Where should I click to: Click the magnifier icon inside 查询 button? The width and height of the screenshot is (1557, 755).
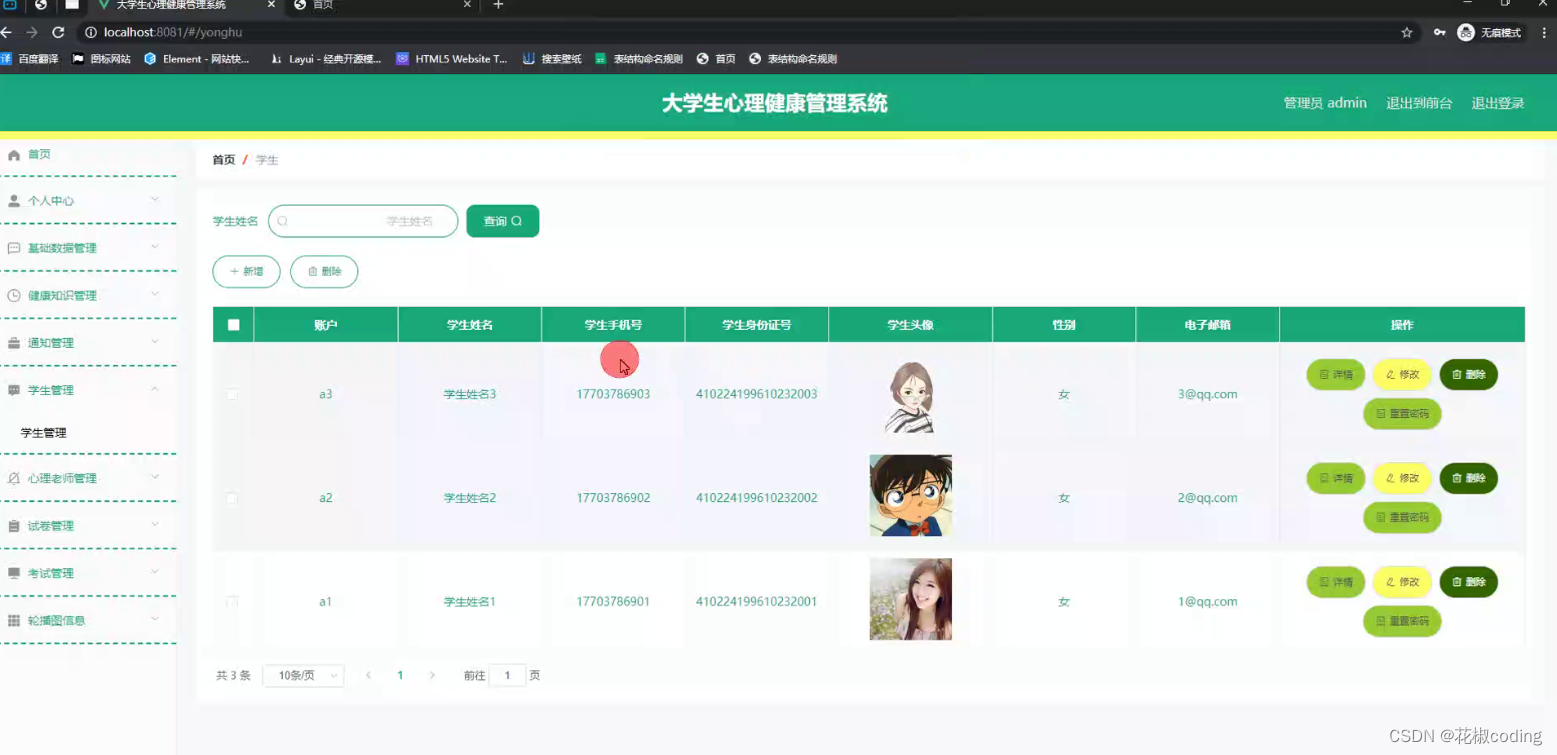click(x=517, y=221)
